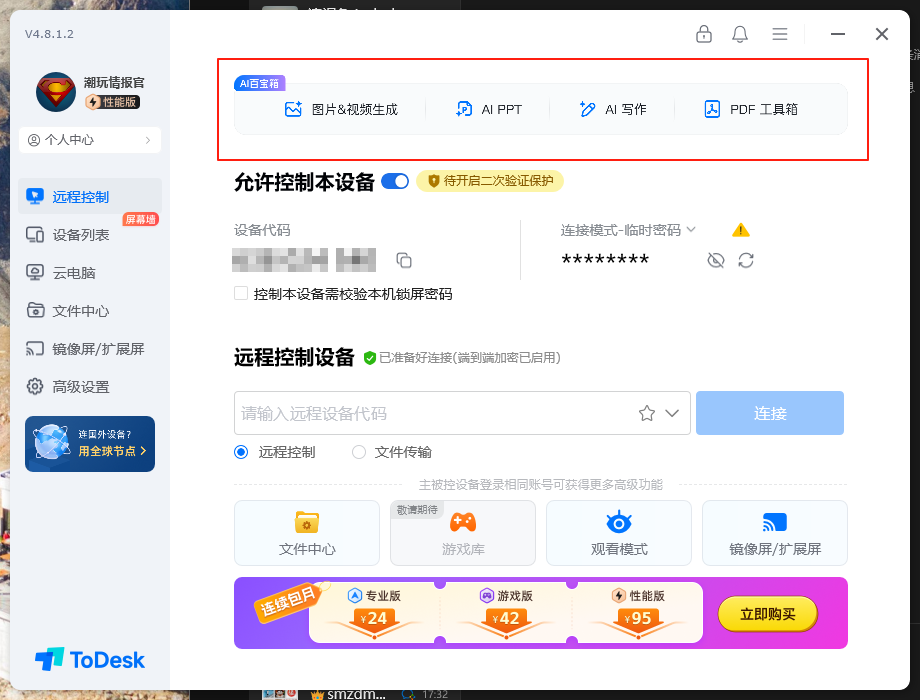Launch the AI PPT tool

pyautogui.click(x=489, y=109)
